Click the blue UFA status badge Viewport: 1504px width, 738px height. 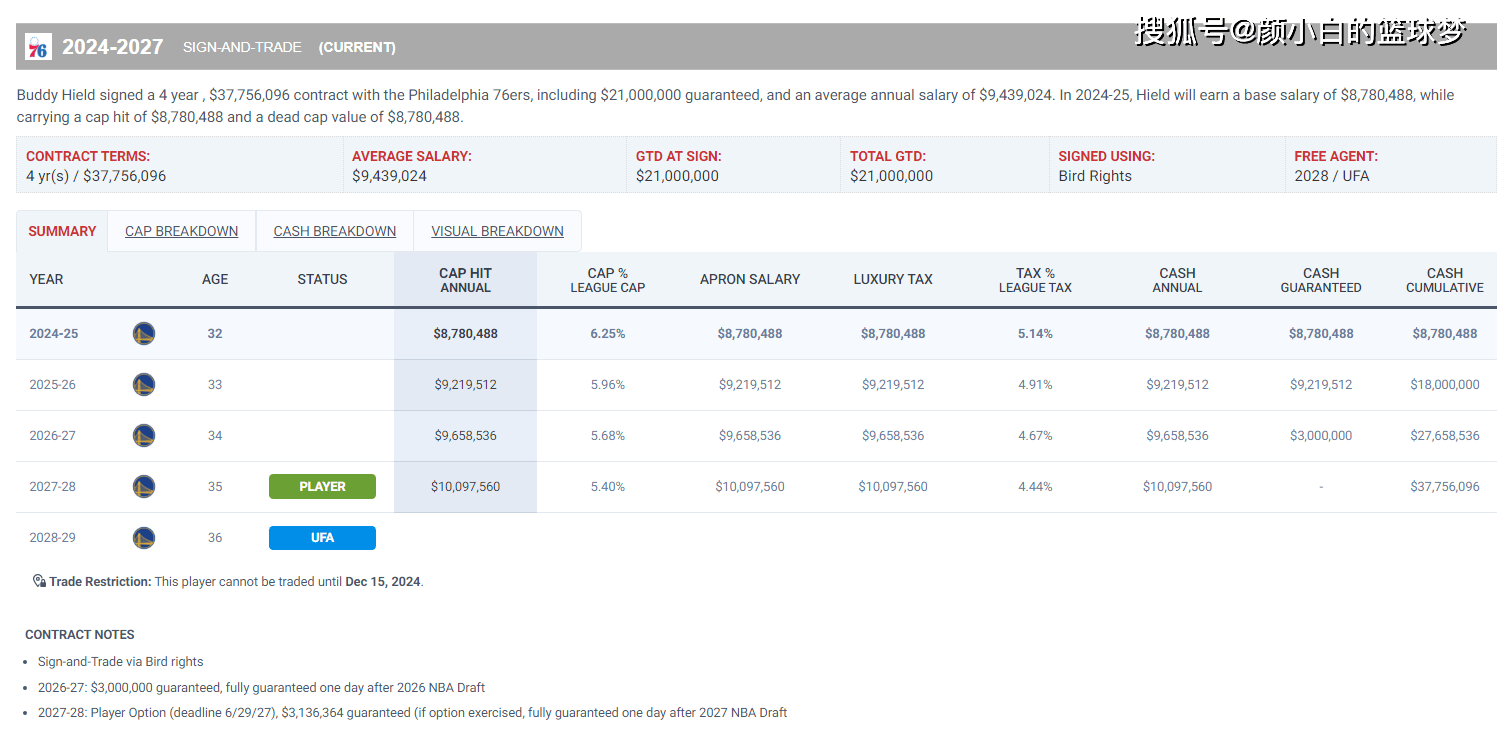click(x=322, y=538)
